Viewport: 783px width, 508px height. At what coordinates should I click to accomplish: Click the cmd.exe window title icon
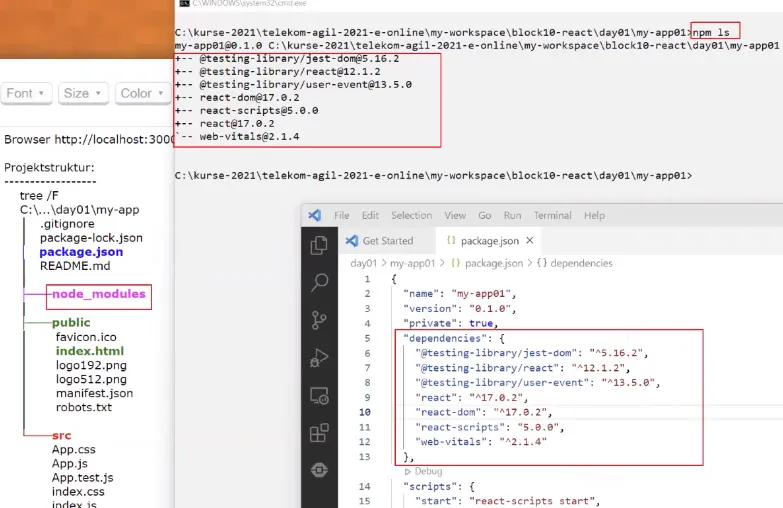pos(184,3)
